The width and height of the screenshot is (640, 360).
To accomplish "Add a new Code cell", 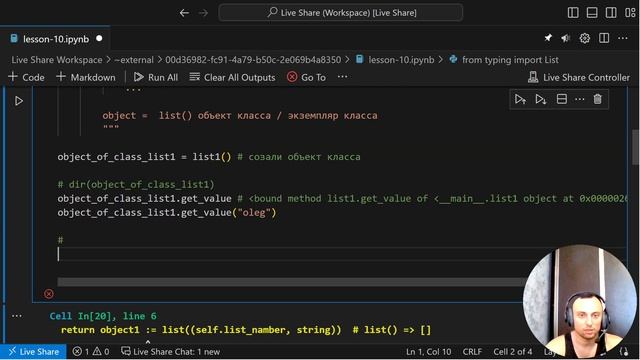I will click(x=27, y=77).
